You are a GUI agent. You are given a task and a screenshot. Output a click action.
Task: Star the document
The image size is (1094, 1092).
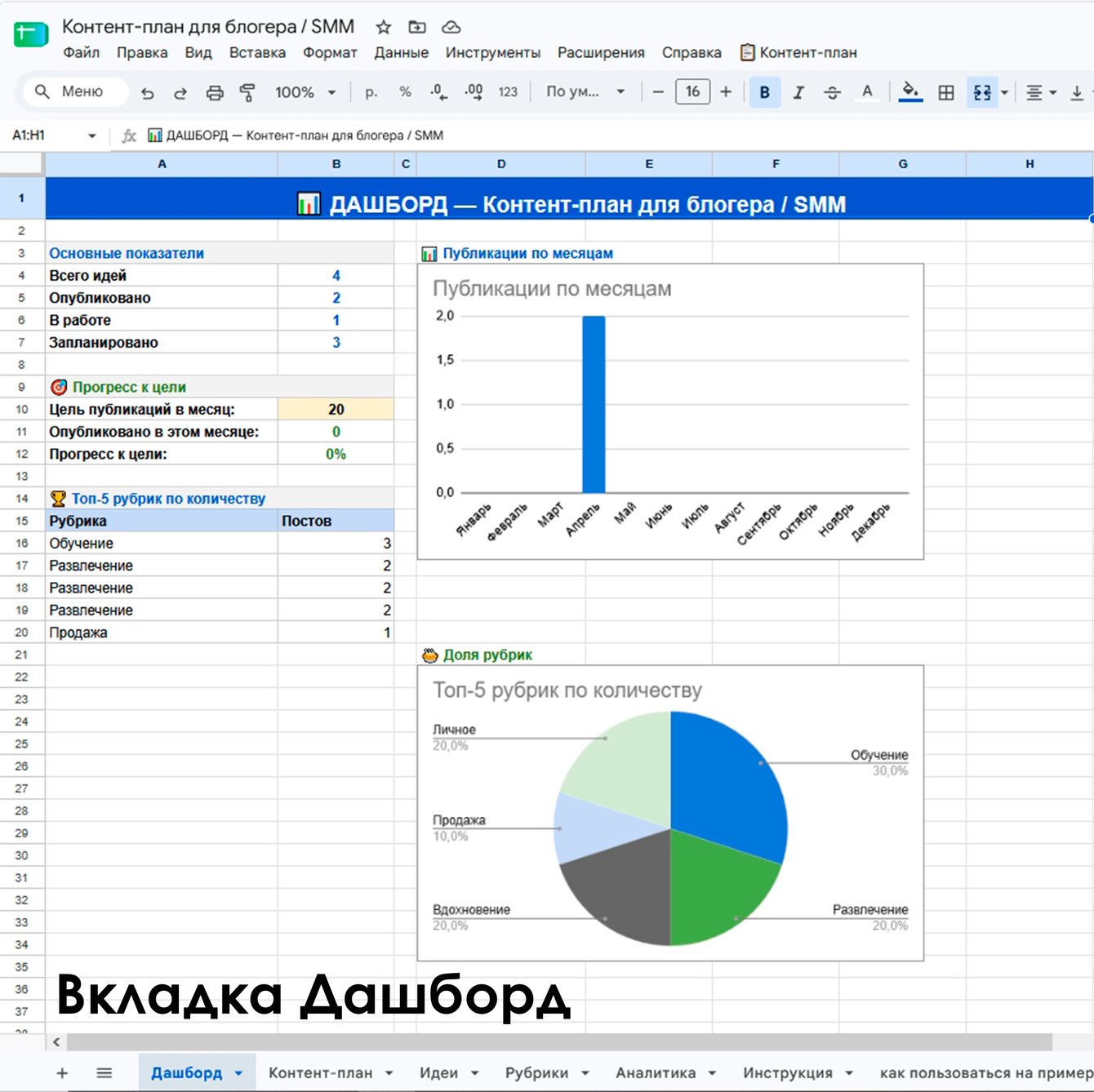pos(384,27)
